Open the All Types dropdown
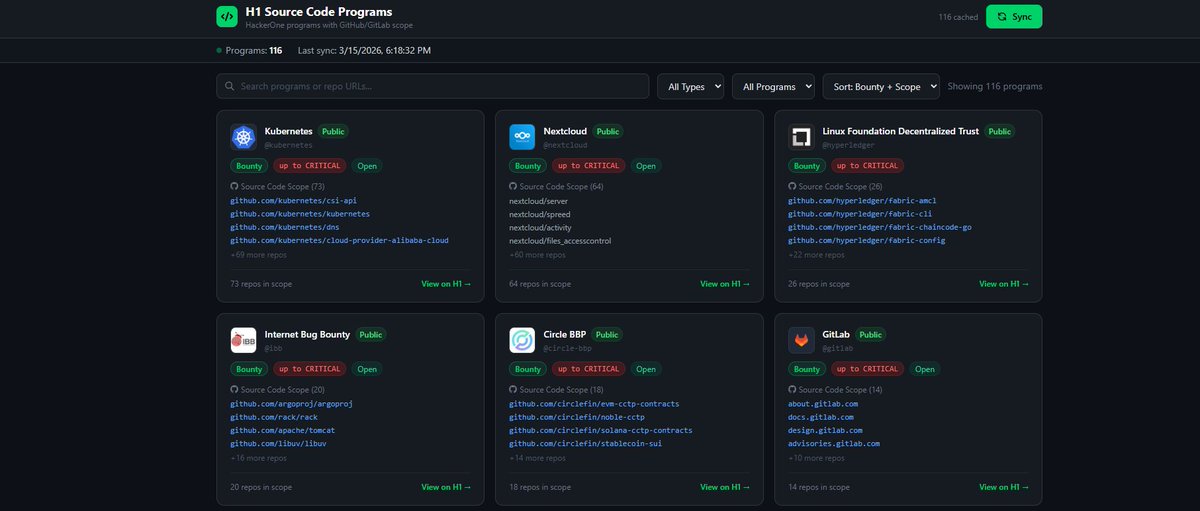The image size is (1200, 511). [690, 87]
